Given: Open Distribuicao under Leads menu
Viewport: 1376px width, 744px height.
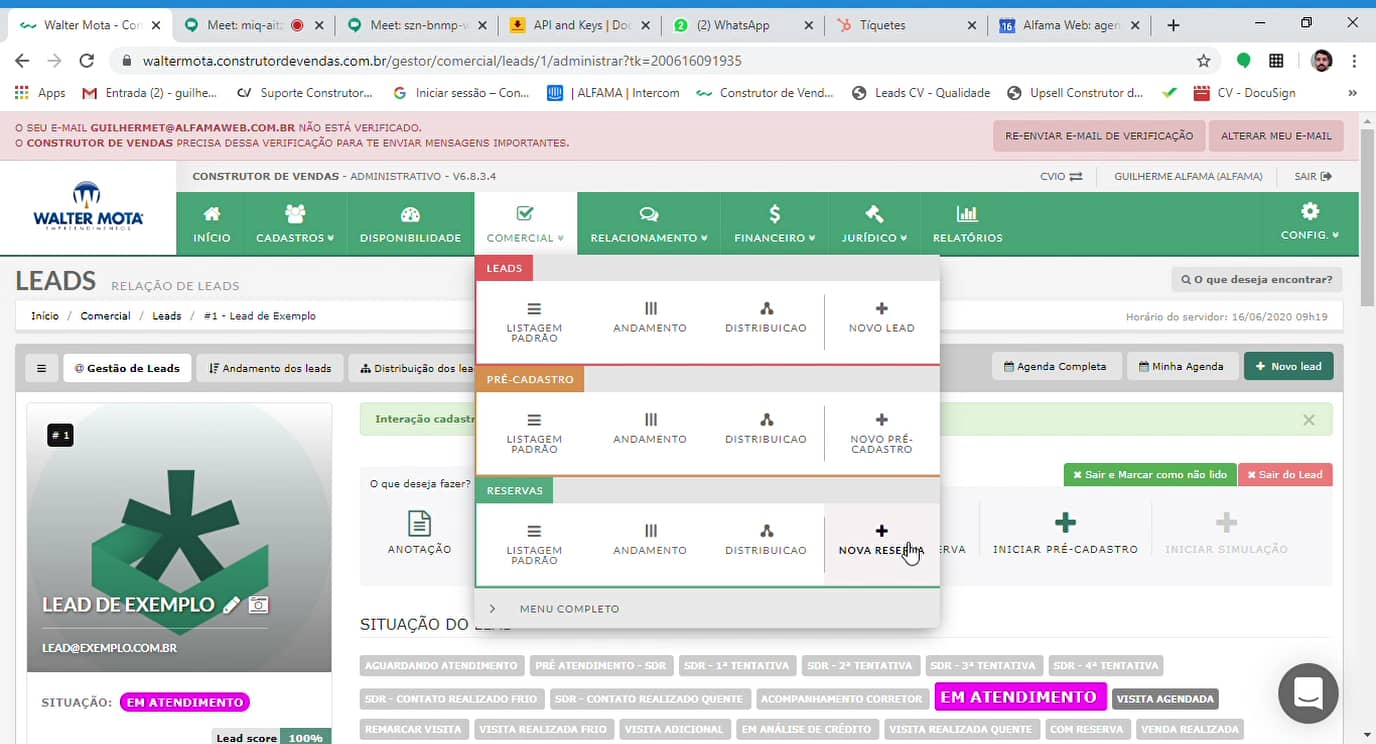Looking at the screenshot, I should [x=766, y=318].
